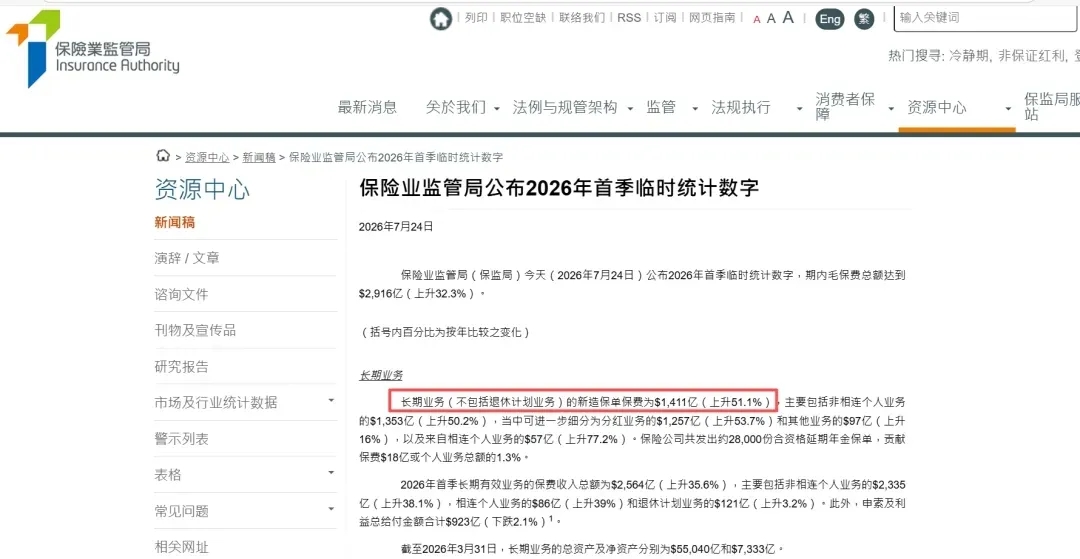
Task: Select 演辞 / 文章 in the sidebar
Action: click(x=187, y=258)
